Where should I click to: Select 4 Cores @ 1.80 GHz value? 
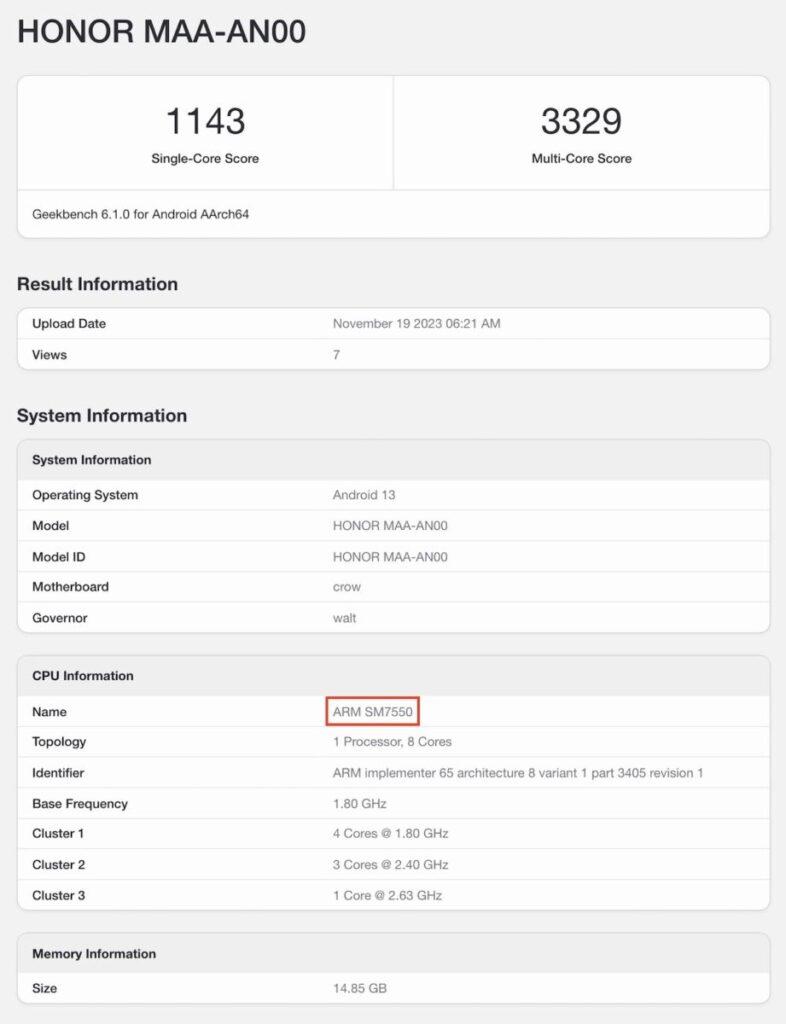pos(390,834)
